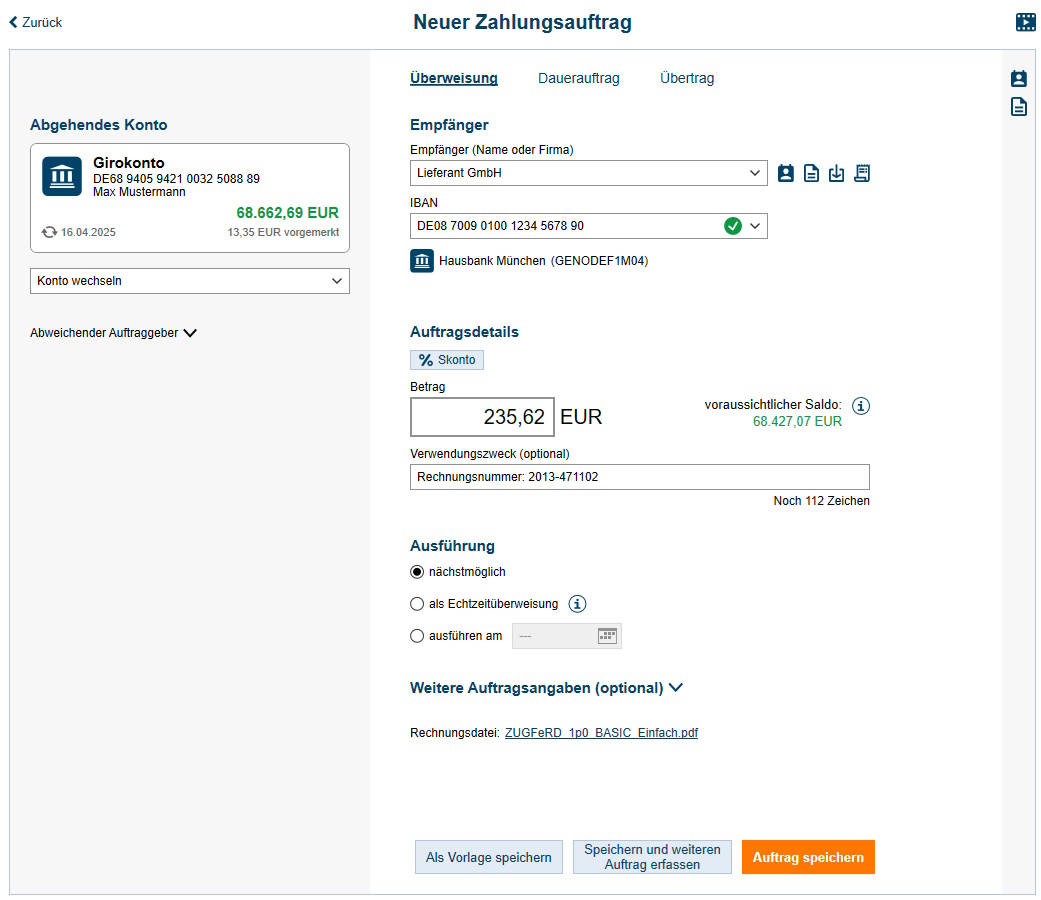This screenshot has width=1041, height=900.
Task: Switch to the Dauerauftrag tab
Action: coord(578,78)
